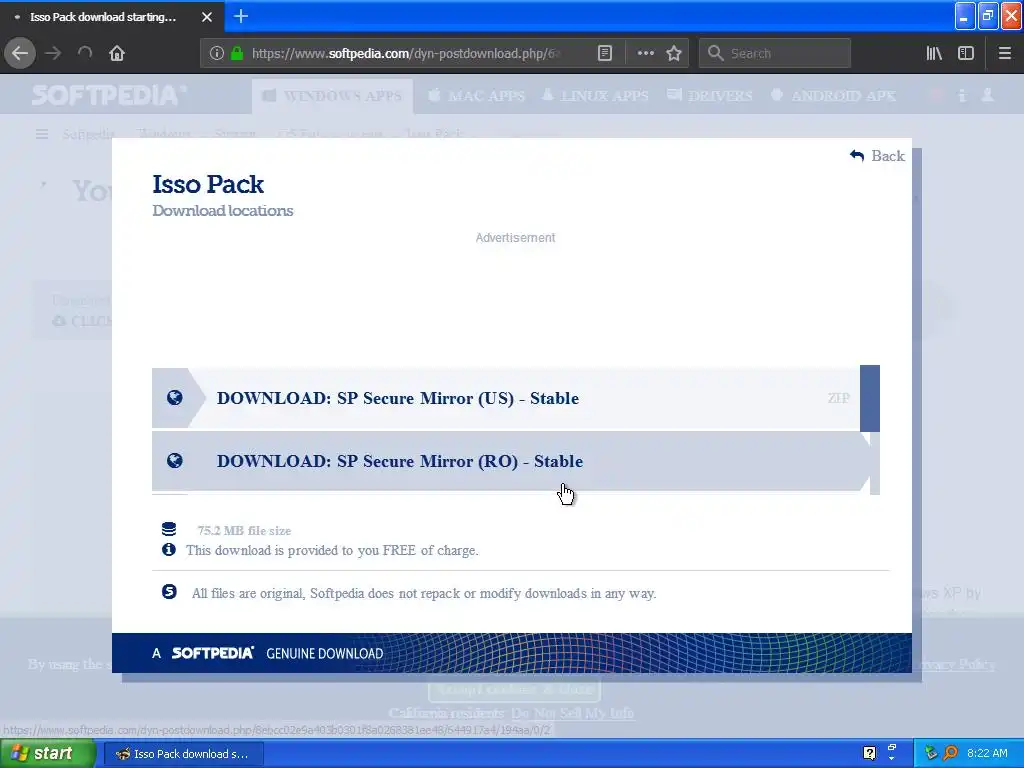Stop or reload the loading page
Screen dimensions: 1024x768
click(85, 54)
